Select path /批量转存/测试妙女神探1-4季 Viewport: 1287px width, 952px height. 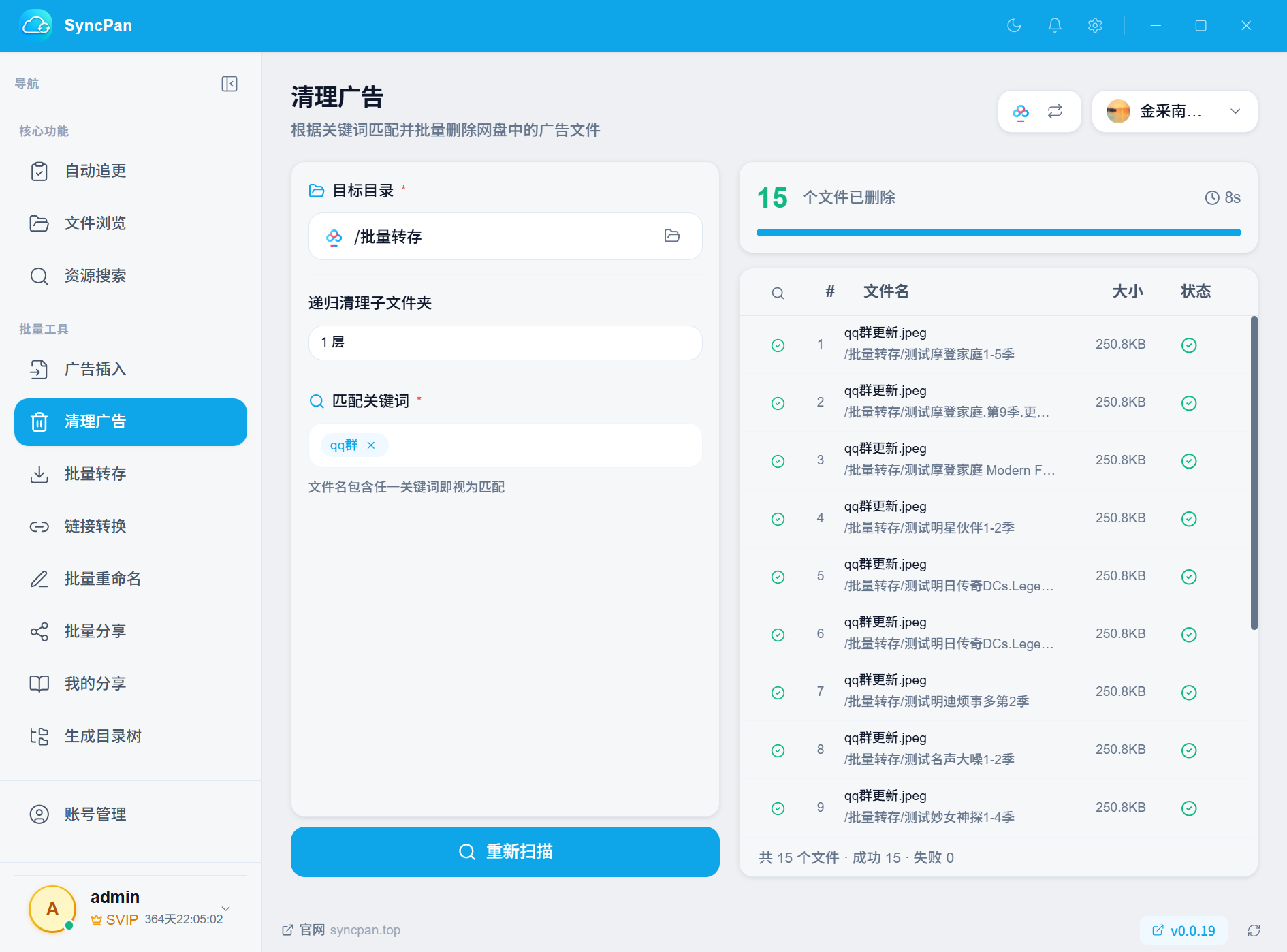point(929,817)
